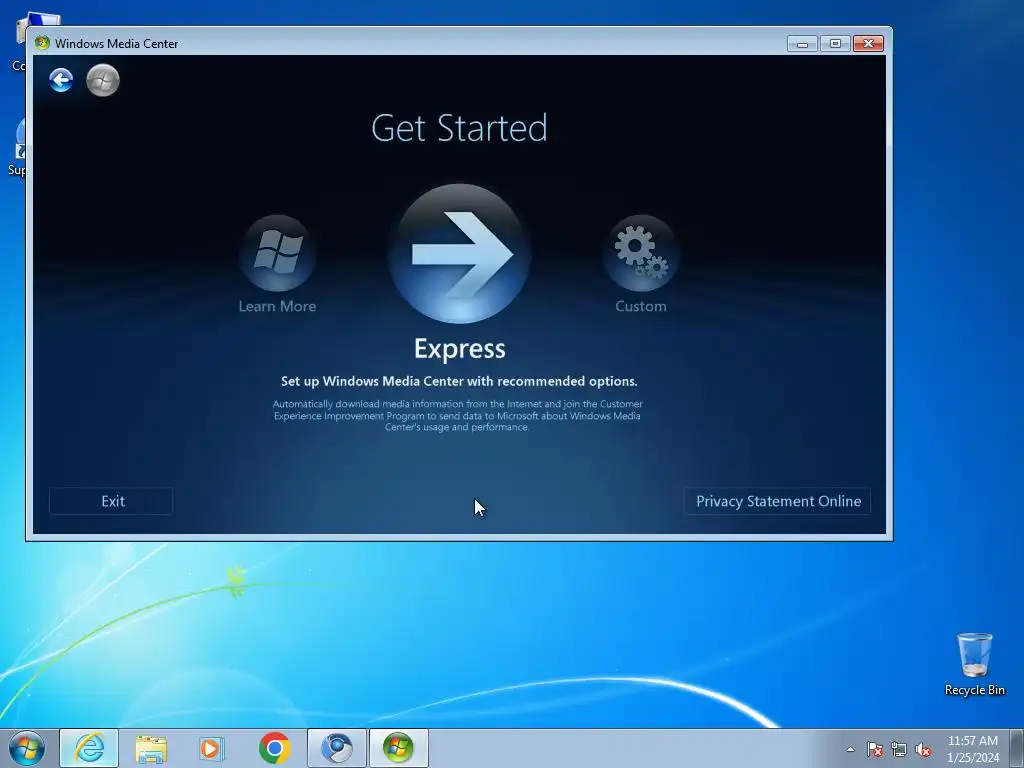The image size is (1024, 768).
Task: Click the muted volume tray icon
Action: [923, 749]
